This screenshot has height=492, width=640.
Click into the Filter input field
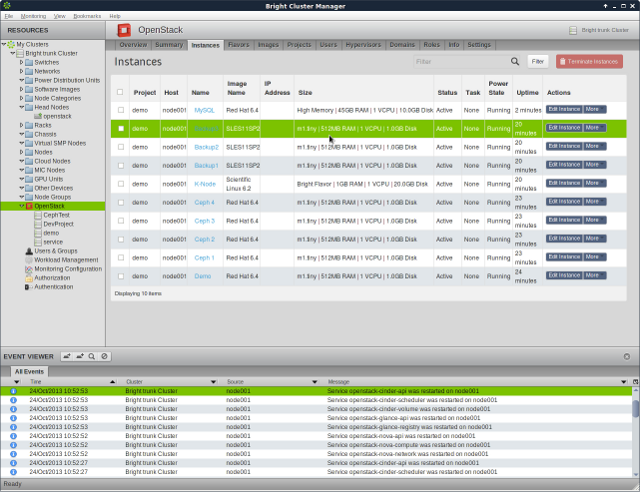461,61
